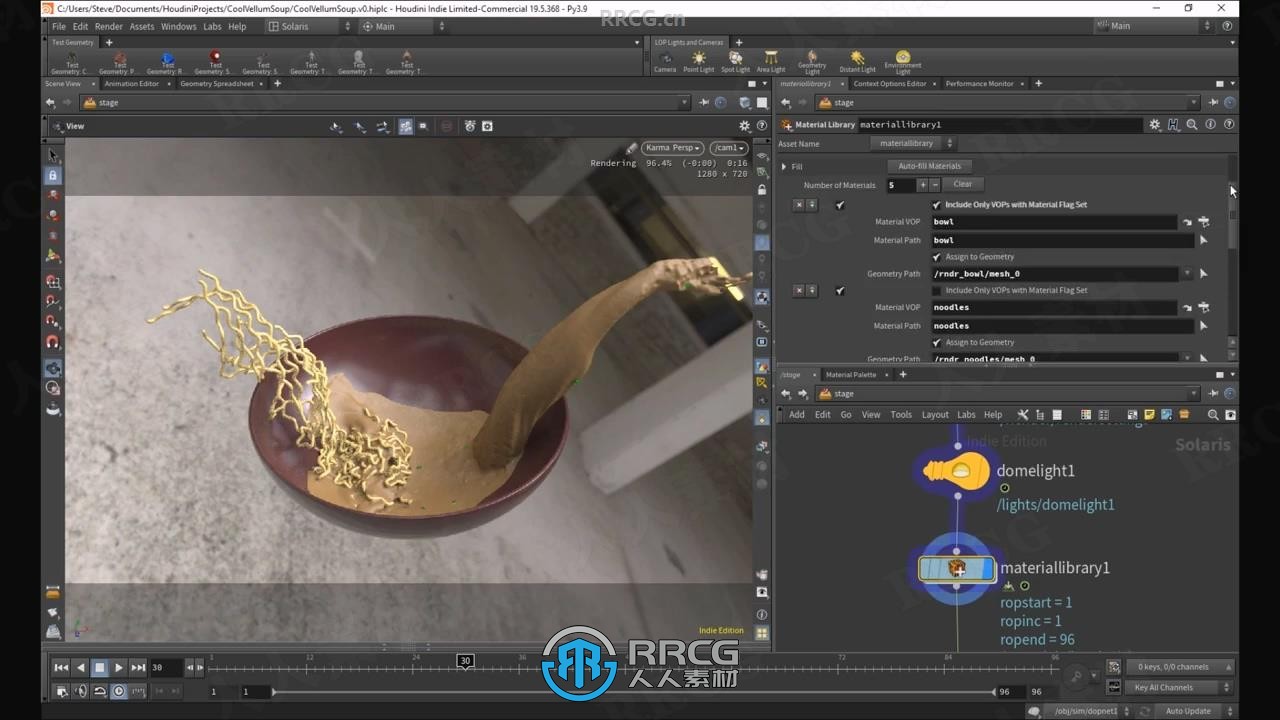This screenshot has width=1280, height=720.
Task: Open the Render menu
Action: pos(109,26)
